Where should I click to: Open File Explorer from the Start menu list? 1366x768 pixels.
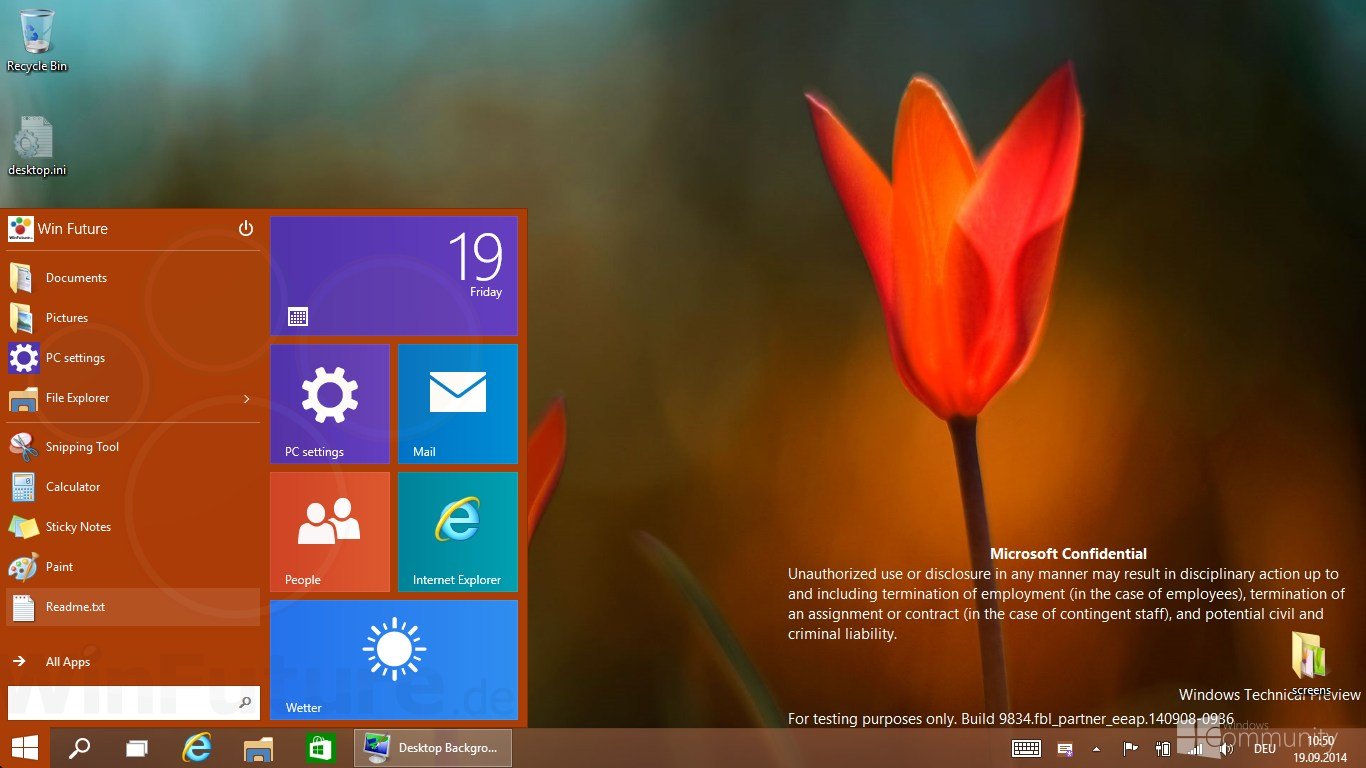[133, 398]
